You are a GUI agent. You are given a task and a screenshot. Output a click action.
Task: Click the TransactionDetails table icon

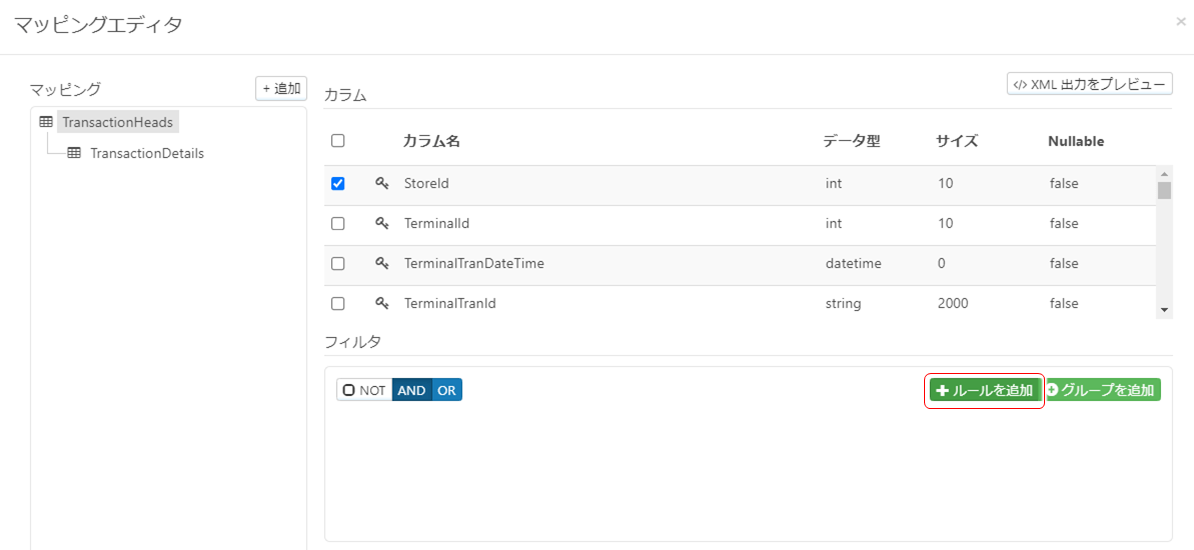pos(74,153)
